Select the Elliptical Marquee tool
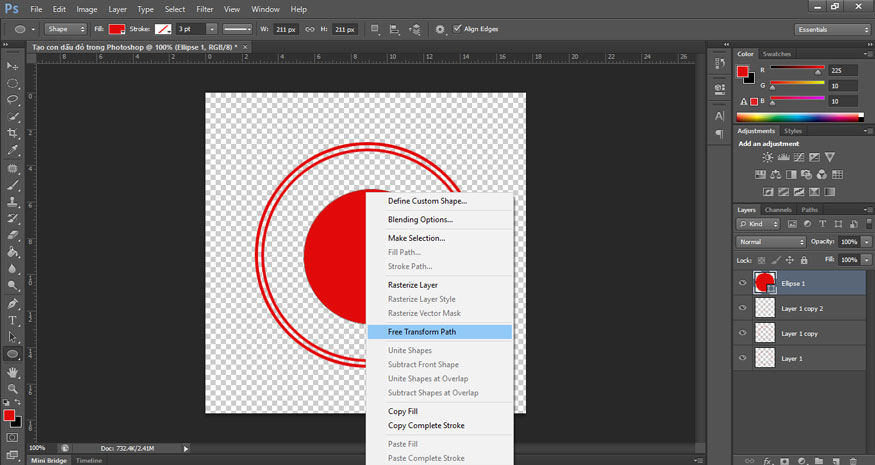Screen dimensions: 875x465 pos(12,83)
